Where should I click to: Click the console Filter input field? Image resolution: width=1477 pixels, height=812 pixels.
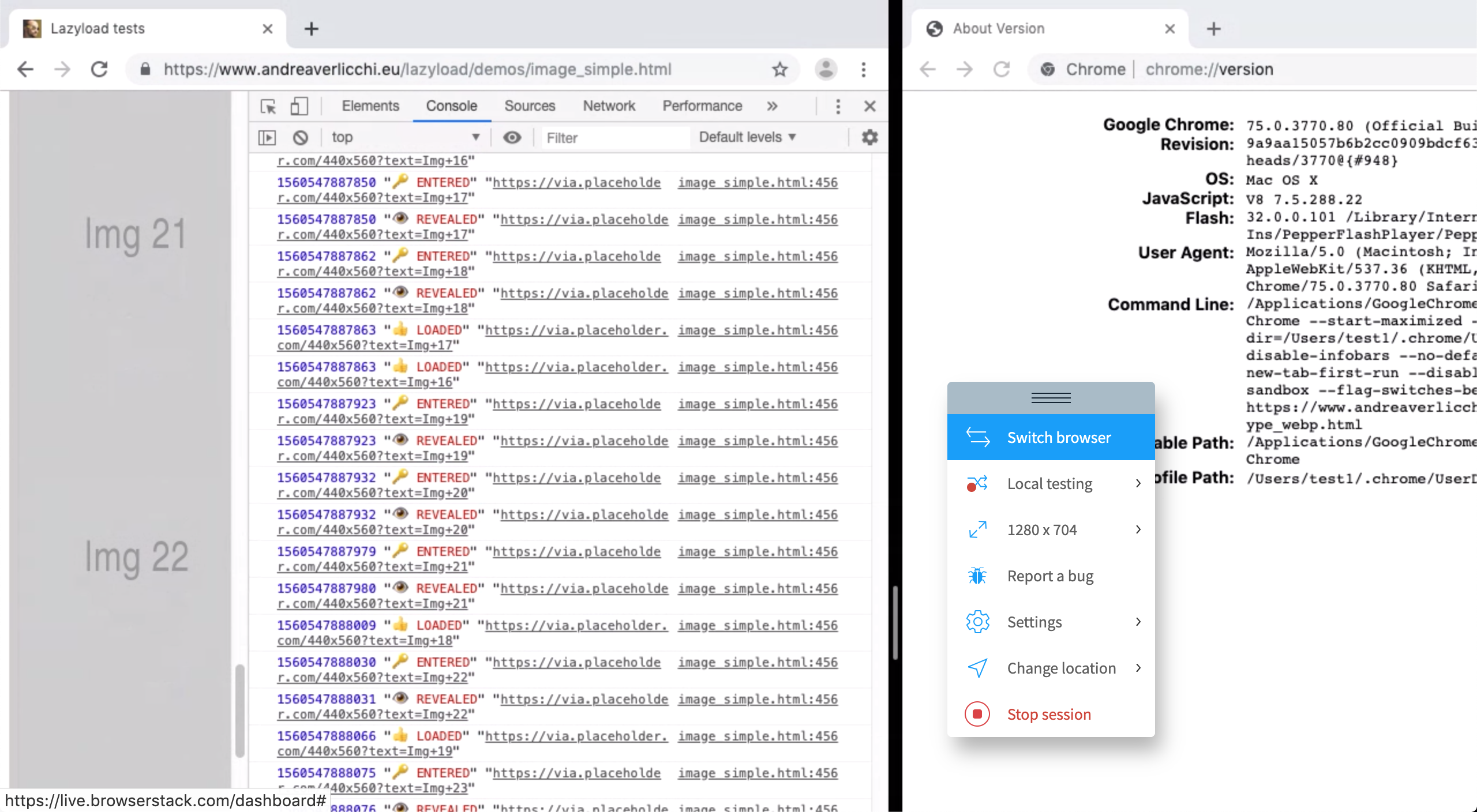pyautogui.click(x=614, y=137)
